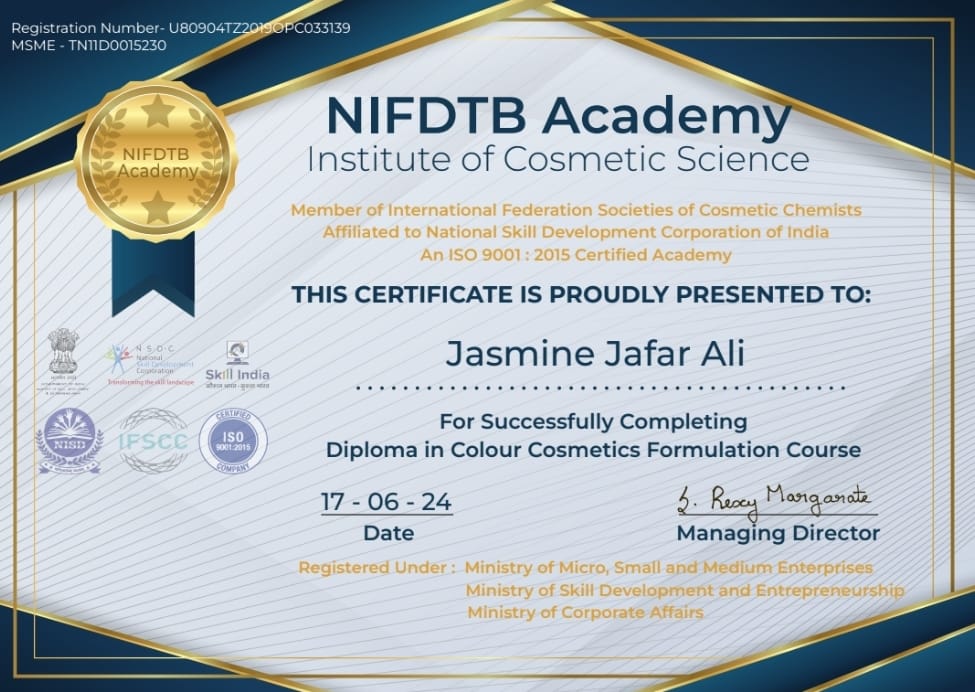This screenshot has width=975, height=692.
Task: Click the IFSCC logo
Action: (154, 441)
